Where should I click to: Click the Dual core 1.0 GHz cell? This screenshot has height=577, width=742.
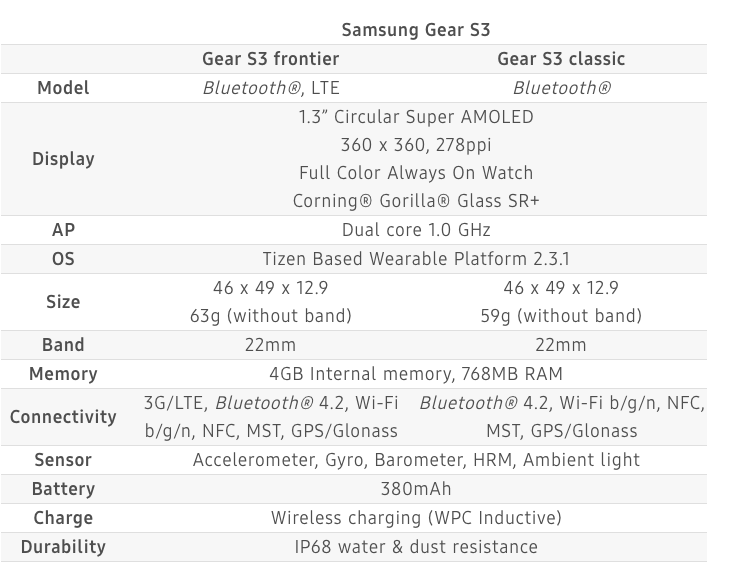click(416, 230)
